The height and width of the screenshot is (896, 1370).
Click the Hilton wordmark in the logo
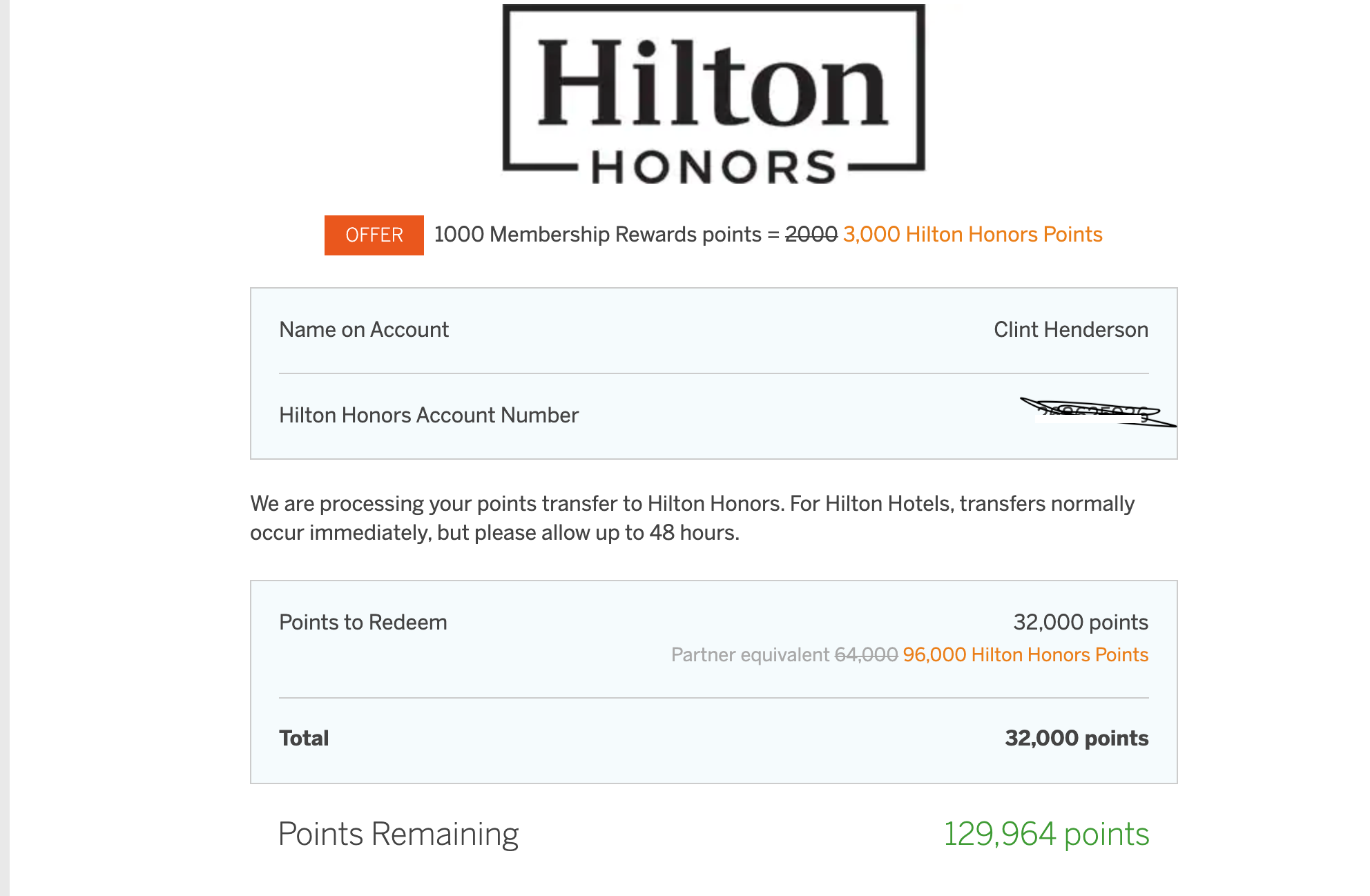point(713,83)
